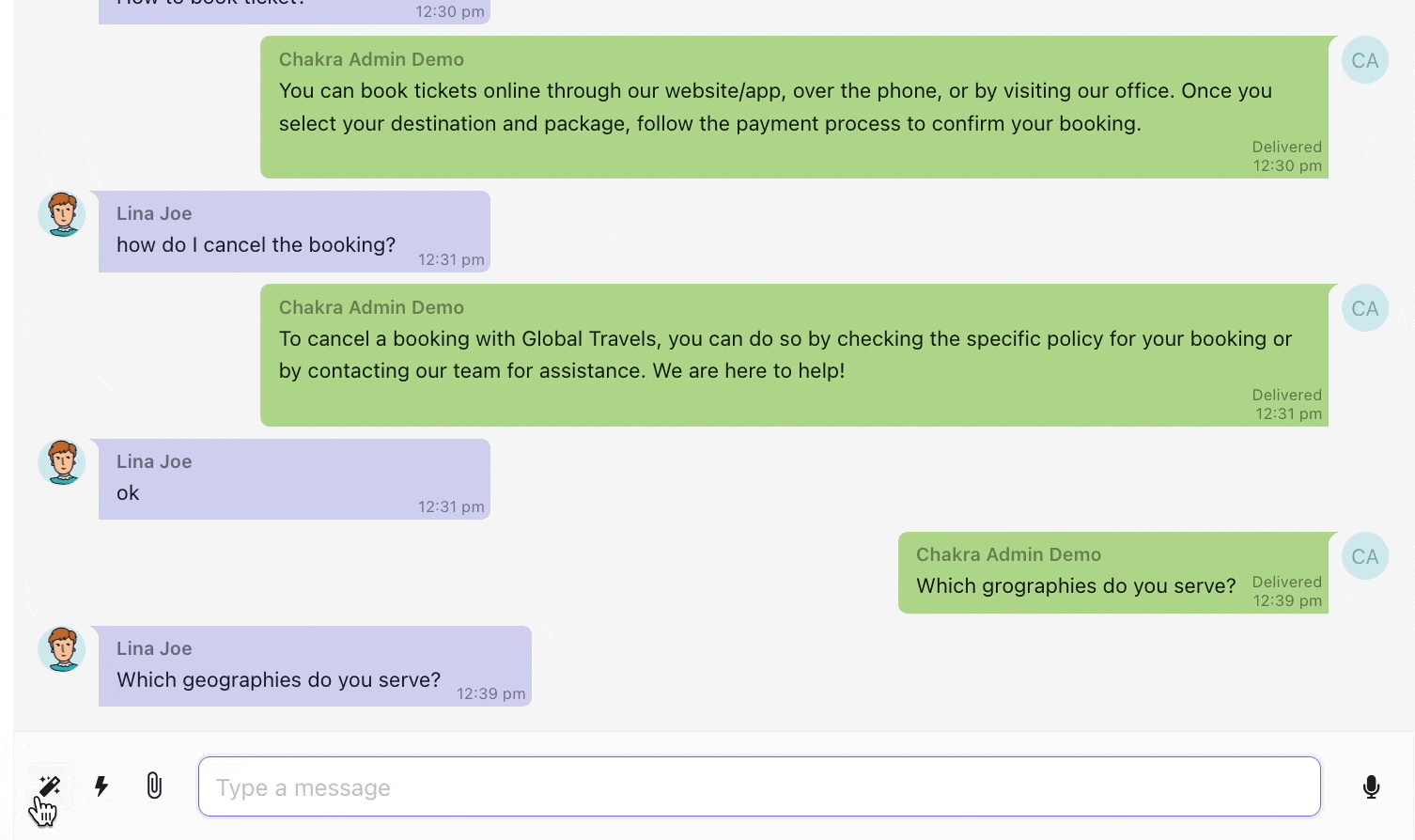Select the AI magic wand compose icon
The width and height of the screenshot is (1415, 840).
pos(50,786)
